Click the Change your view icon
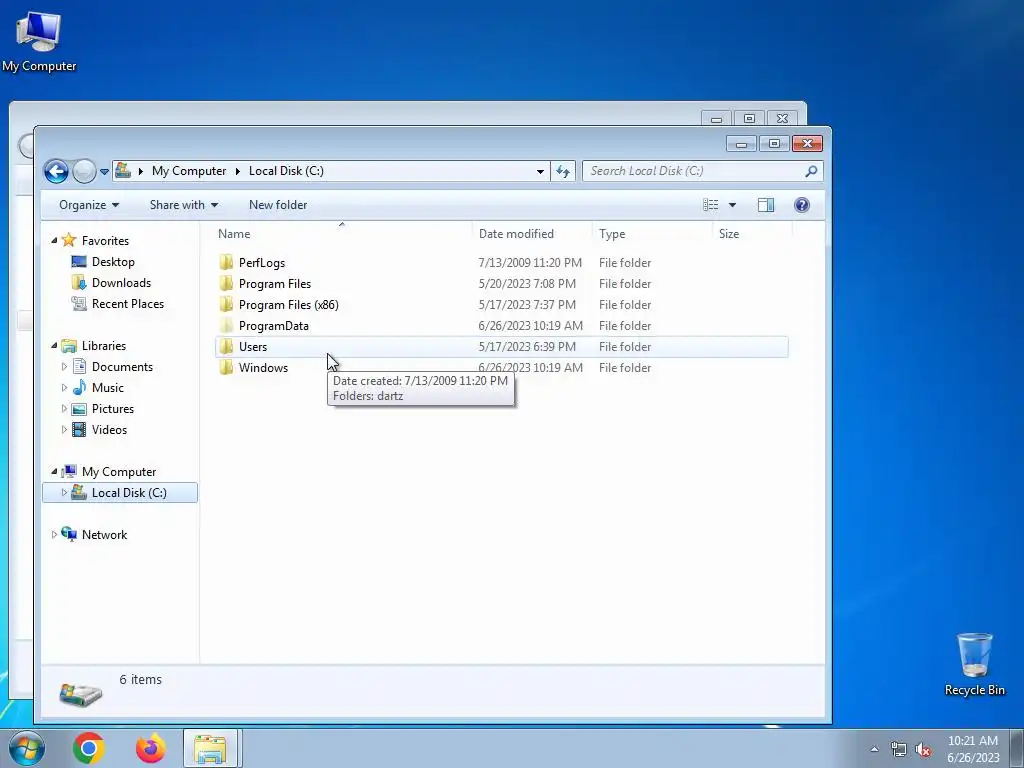This screenshot has width=1024, height=768. coord(711,205)
